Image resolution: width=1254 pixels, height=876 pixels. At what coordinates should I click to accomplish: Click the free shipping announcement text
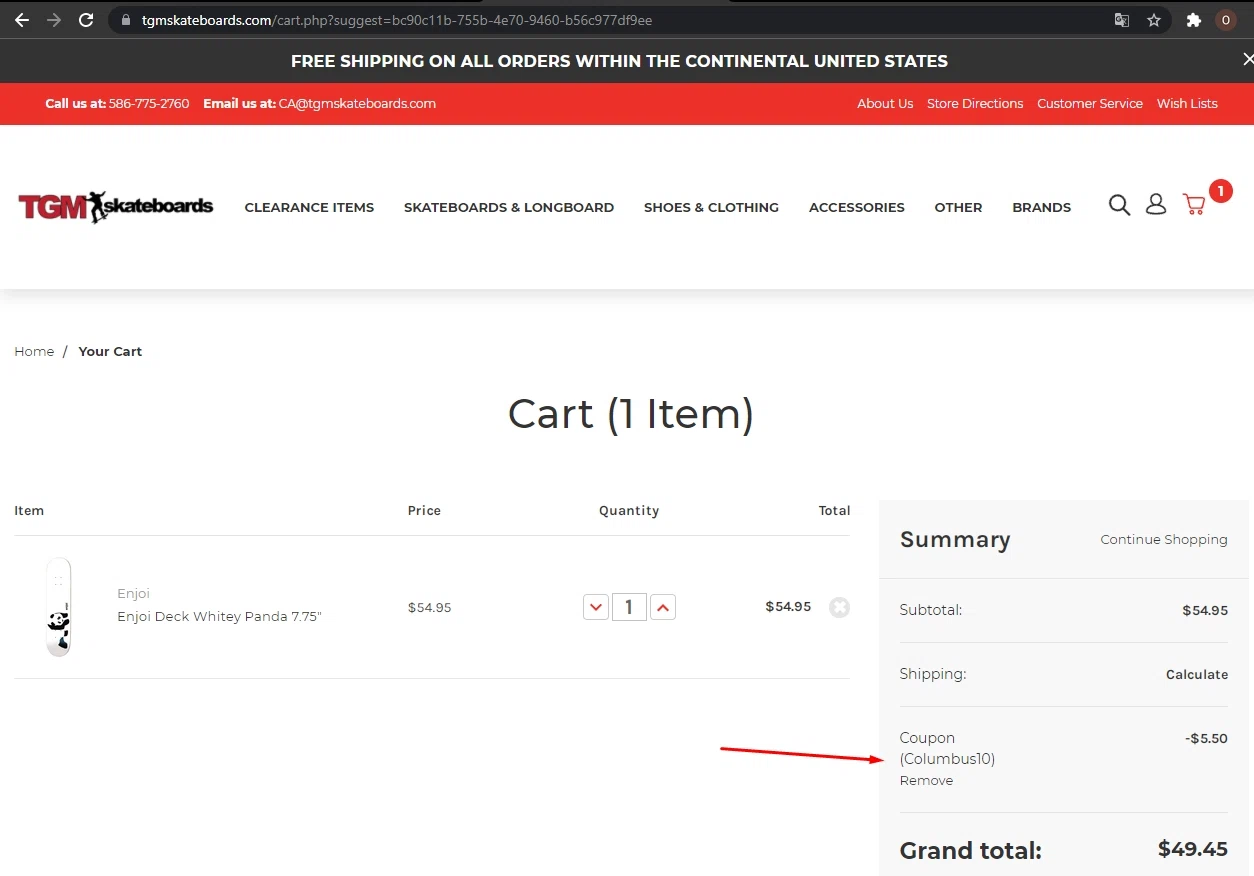(x=619, y=61)
